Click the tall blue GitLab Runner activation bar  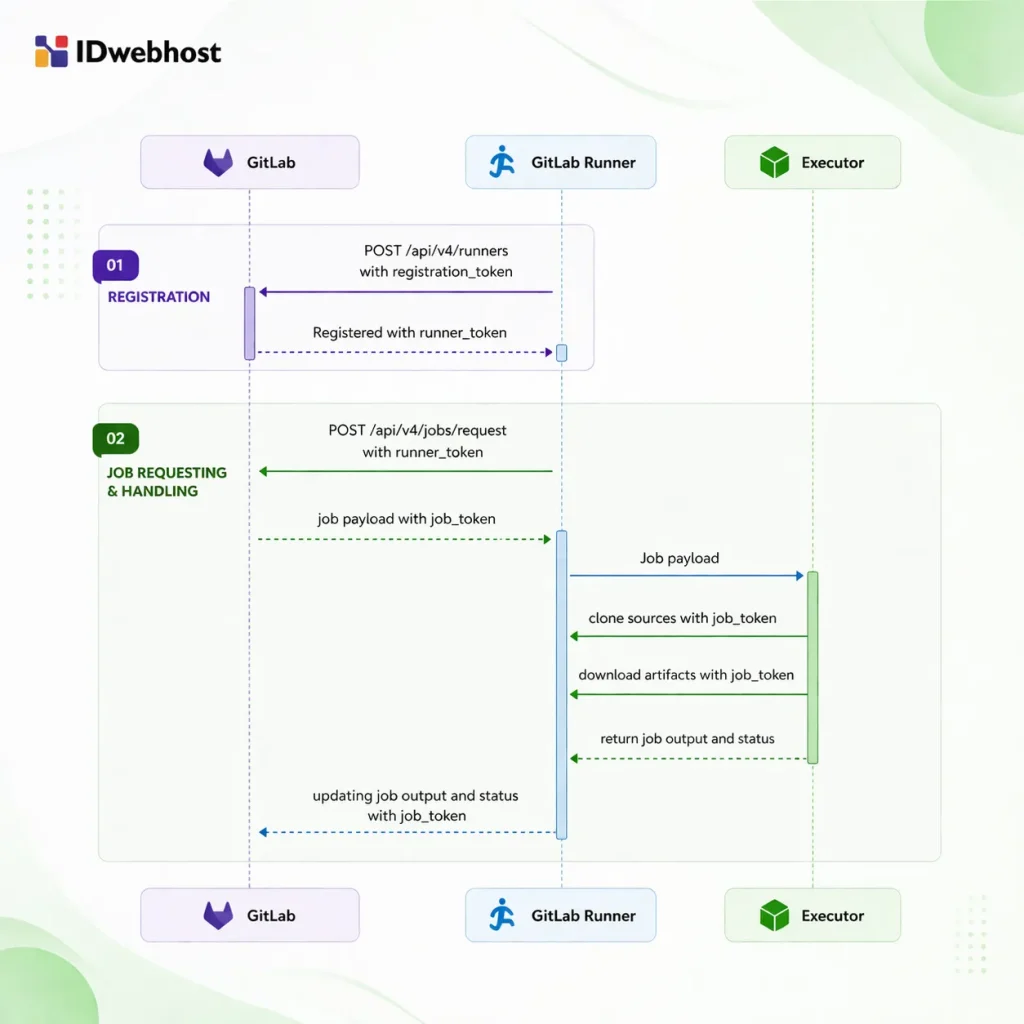point(562,685)
